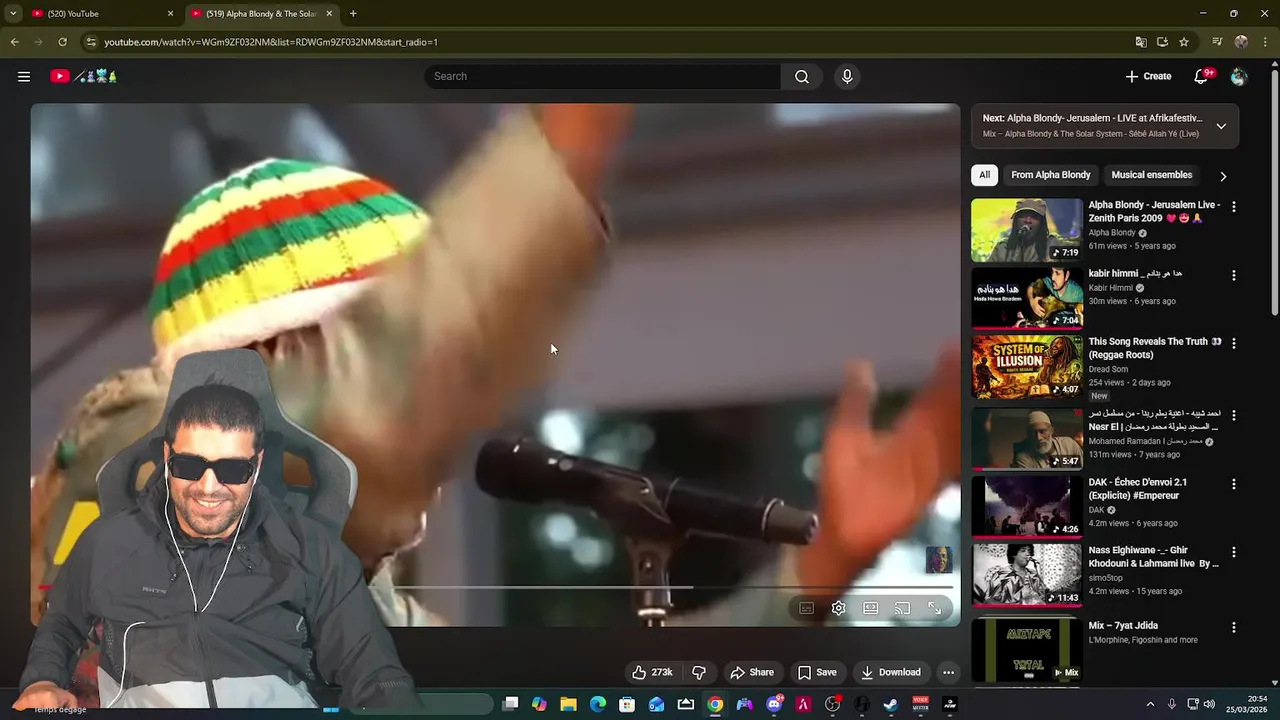
Task: Open a new browser tab
Action: [353, 14]
